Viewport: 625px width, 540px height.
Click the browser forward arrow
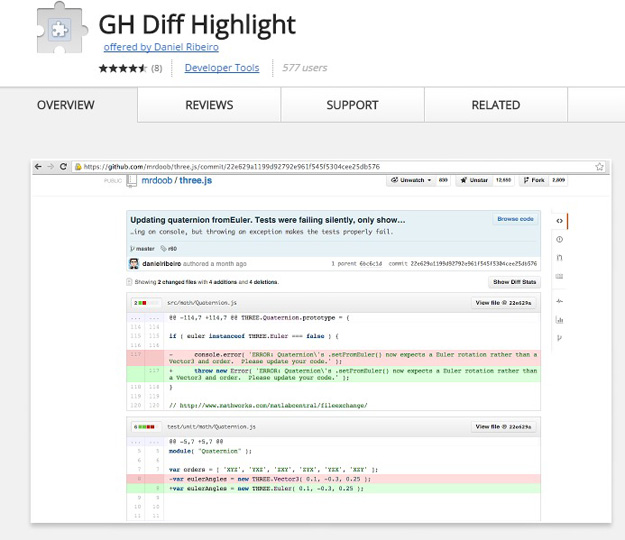point(51,167)
